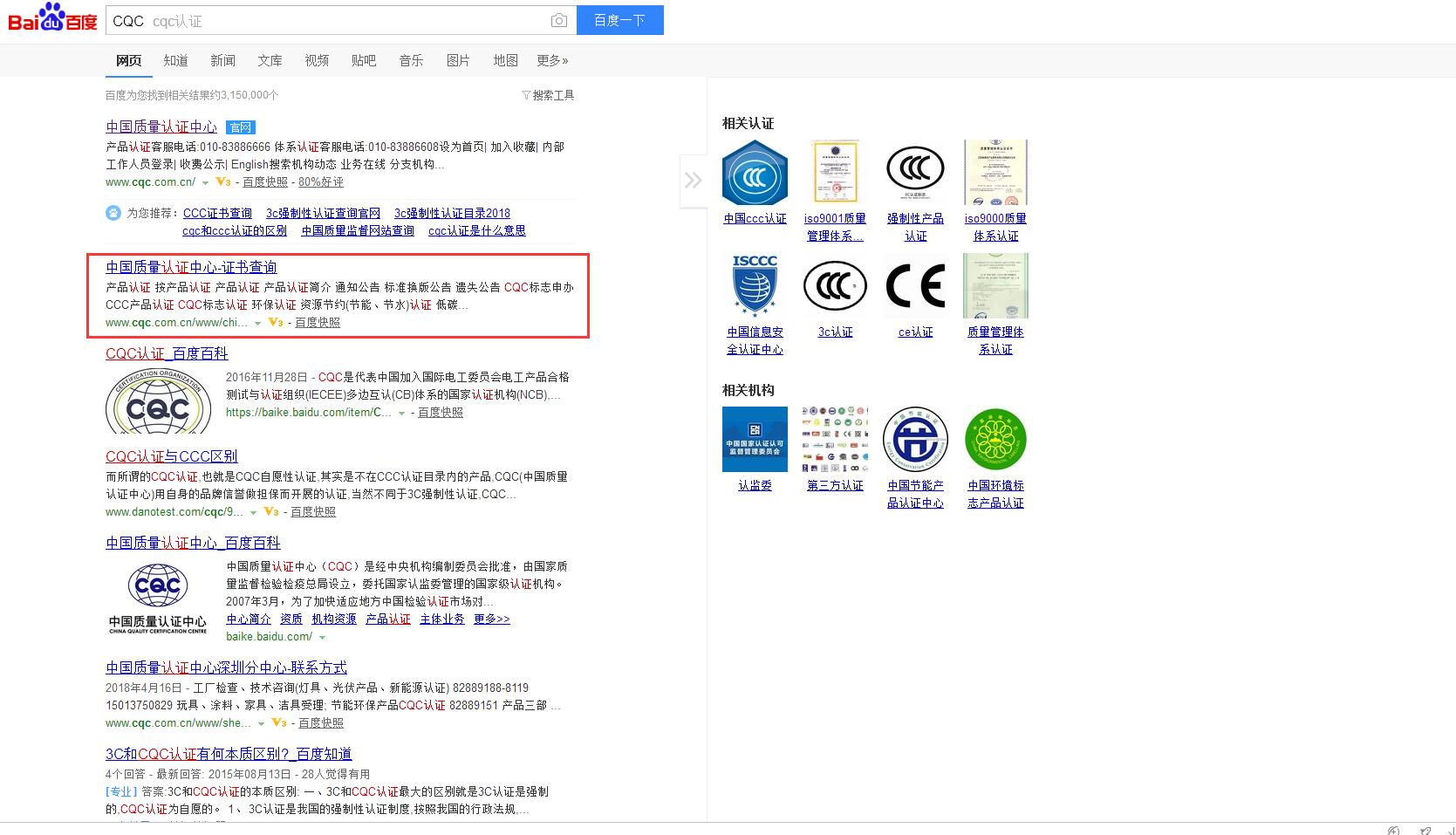This screenshot has height=835, width=1456.
Task: Click the Baidu logo
Action: 52,17
